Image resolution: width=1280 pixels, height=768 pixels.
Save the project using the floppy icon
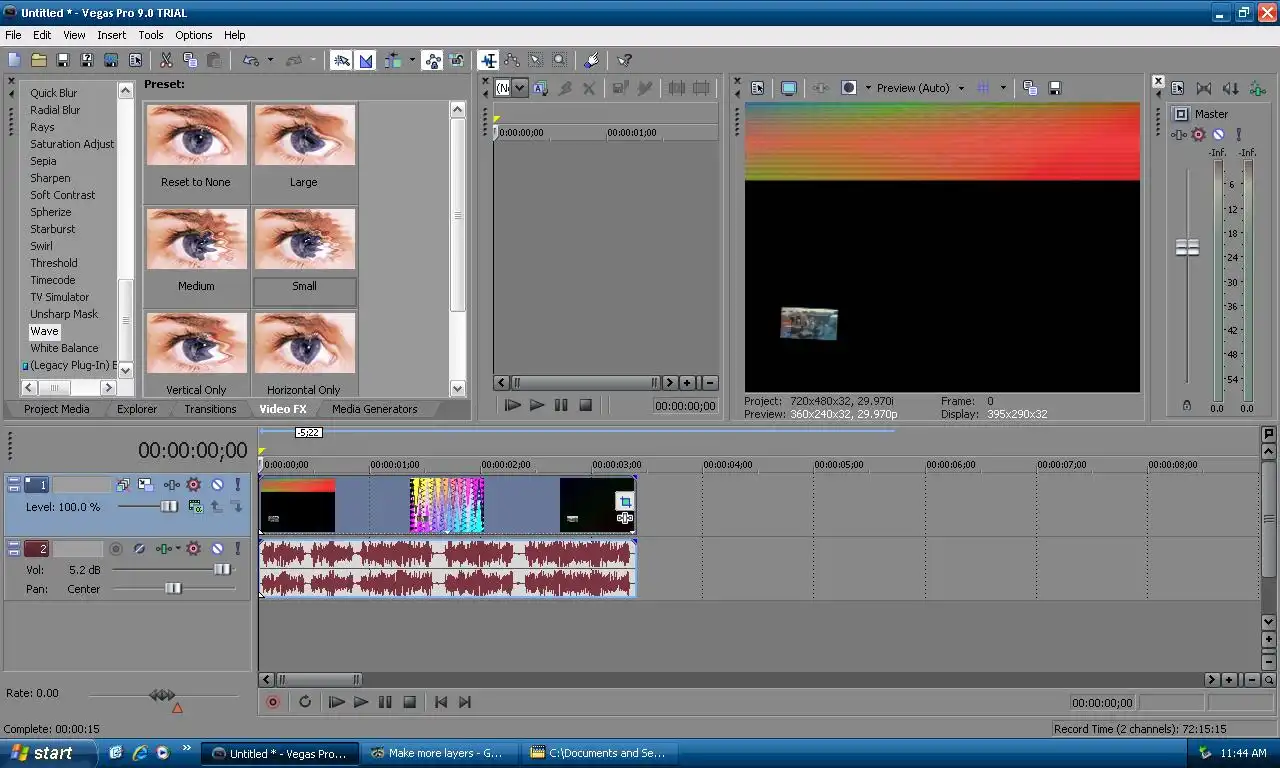click(x=63, y=61)
